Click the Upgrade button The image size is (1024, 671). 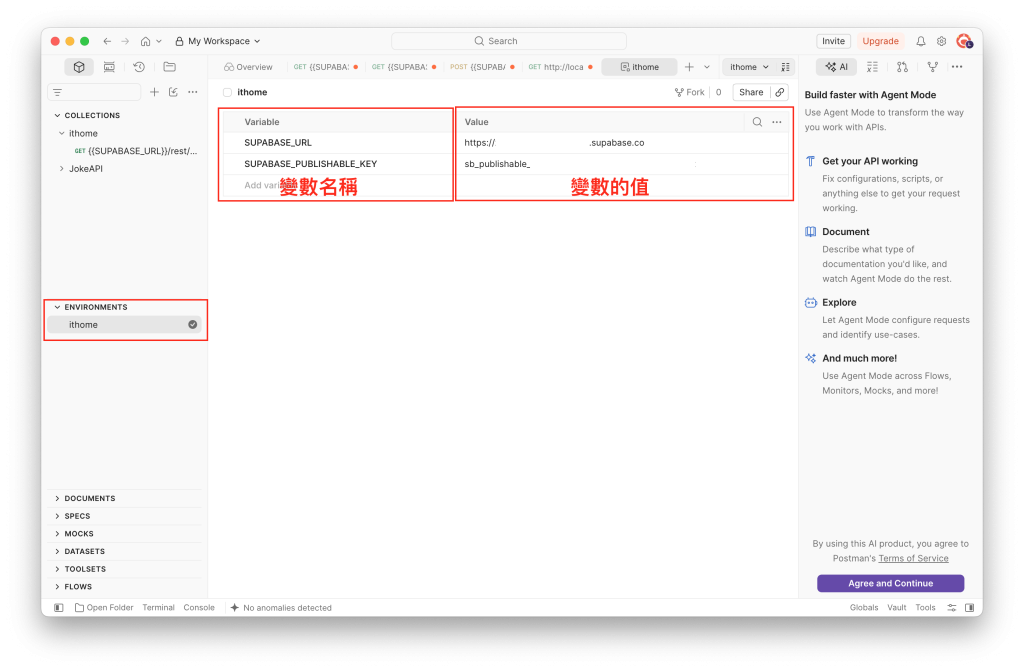click(880, 41)
